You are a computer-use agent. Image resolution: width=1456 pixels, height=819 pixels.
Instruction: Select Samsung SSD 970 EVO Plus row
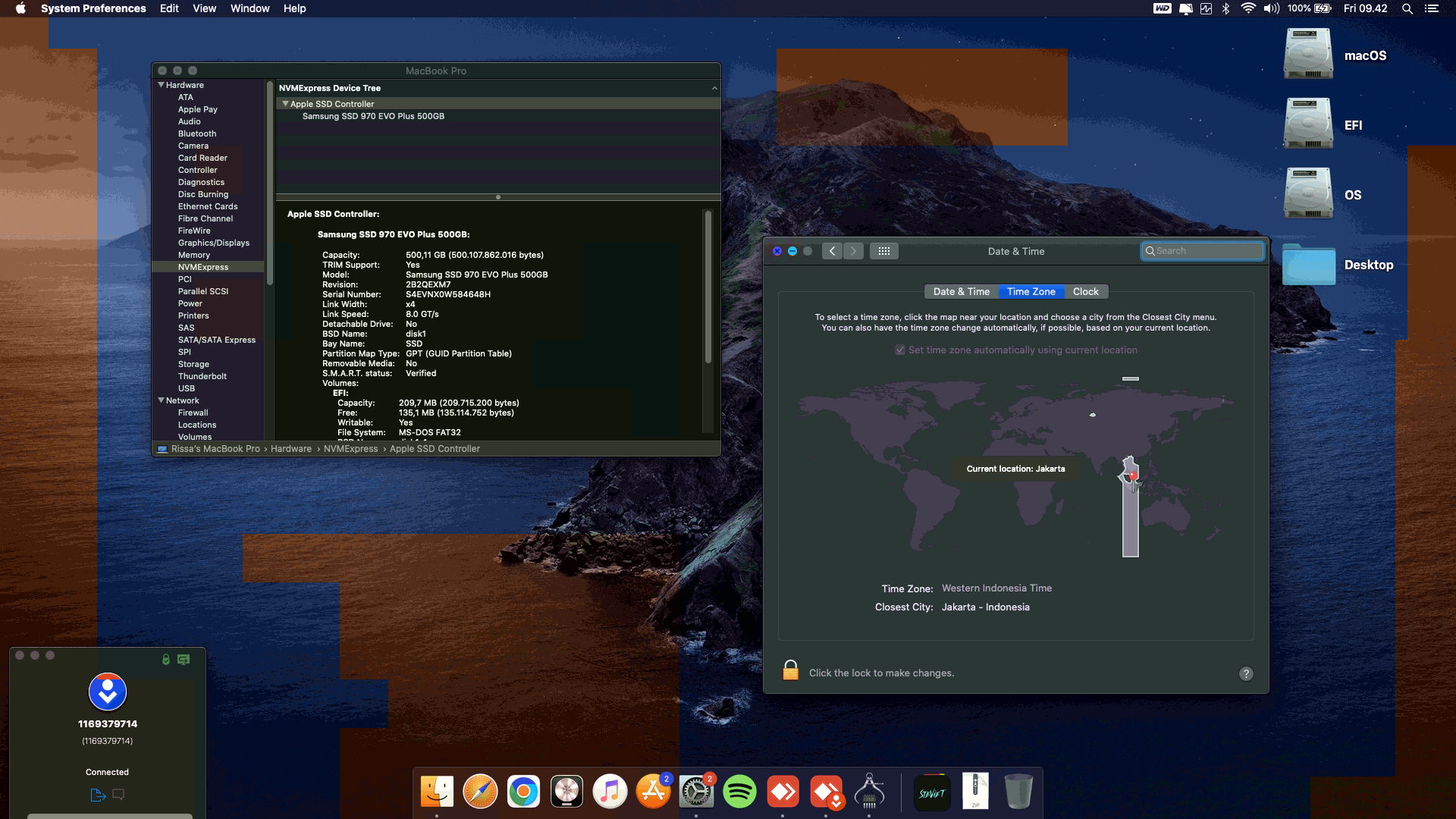[498, 116]
